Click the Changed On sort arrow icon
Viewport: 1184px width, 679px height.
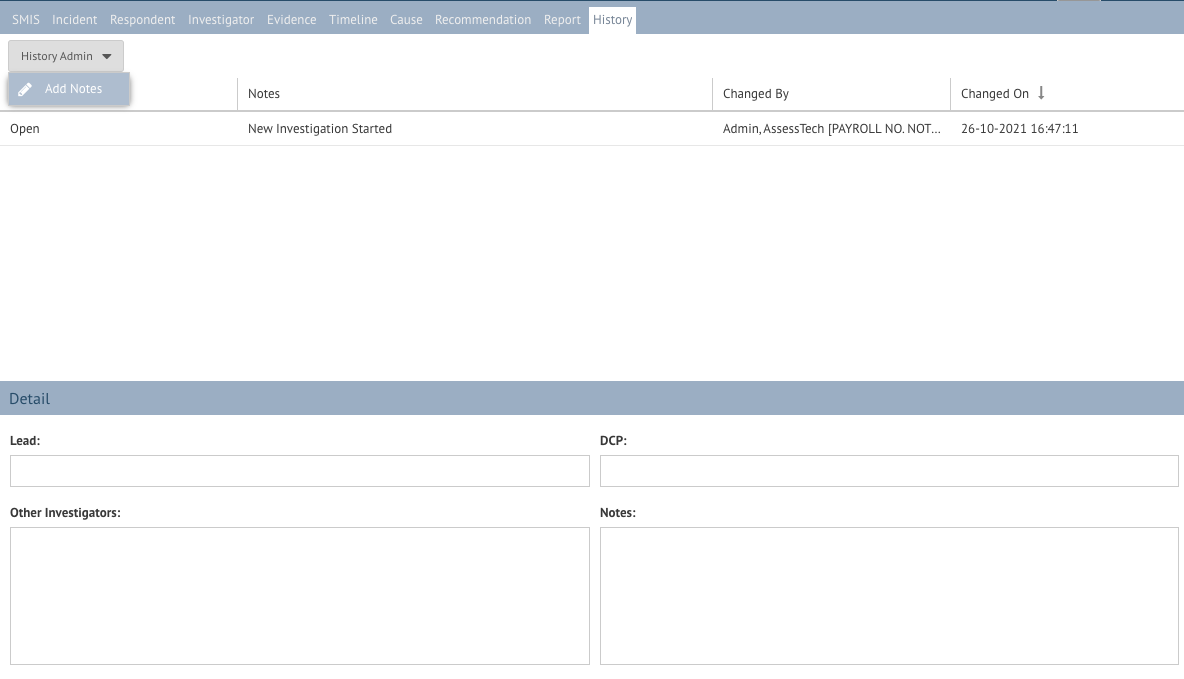pyautogui.click(x=1041, y=93)
